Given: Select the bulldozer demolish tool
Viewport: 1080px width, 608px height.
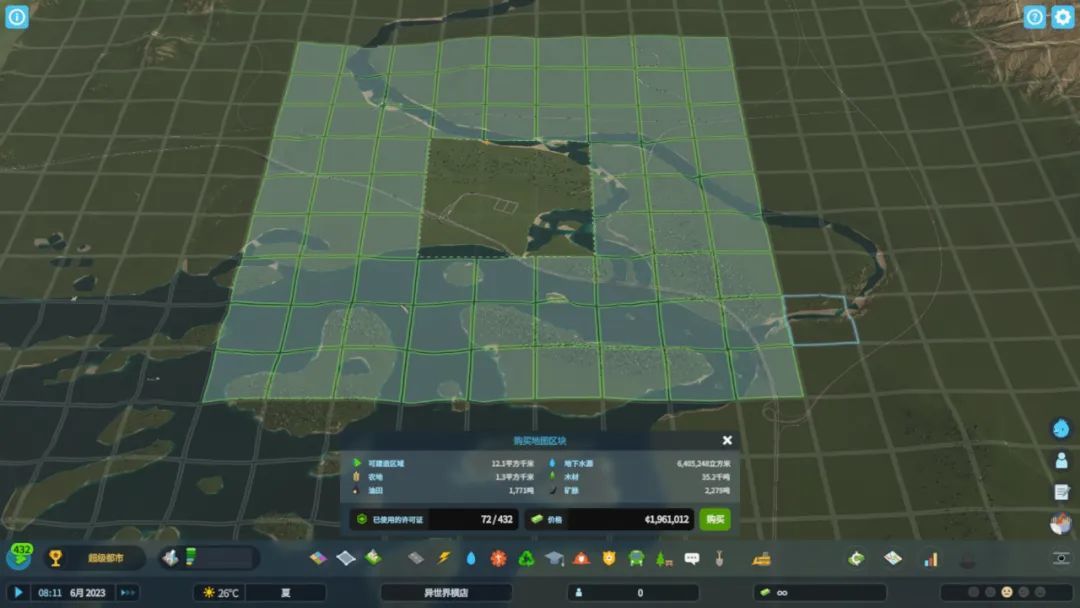Looking at the screenshot, I should [x=761, y=558].
